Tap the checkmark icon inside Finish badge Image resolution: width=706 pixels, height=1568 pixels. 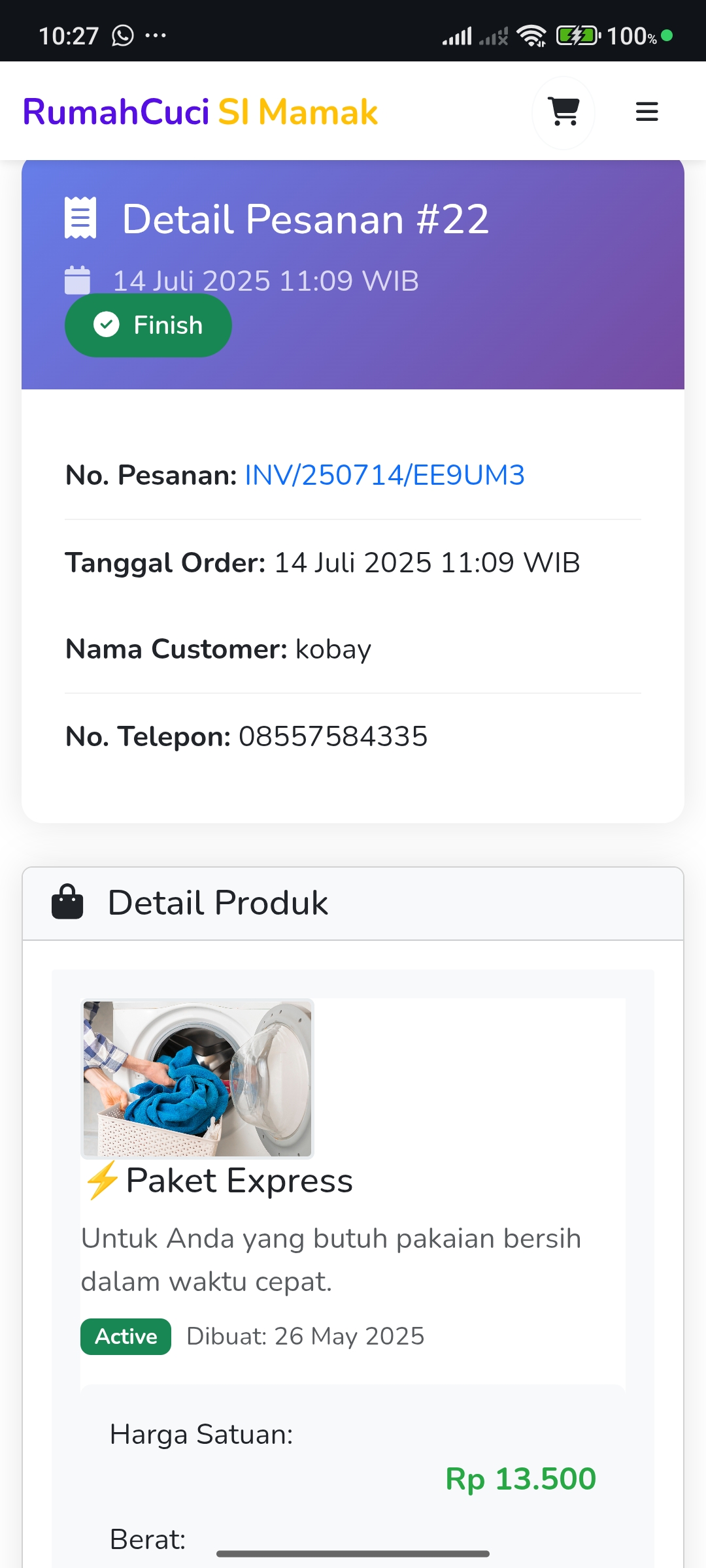point(107,325)
